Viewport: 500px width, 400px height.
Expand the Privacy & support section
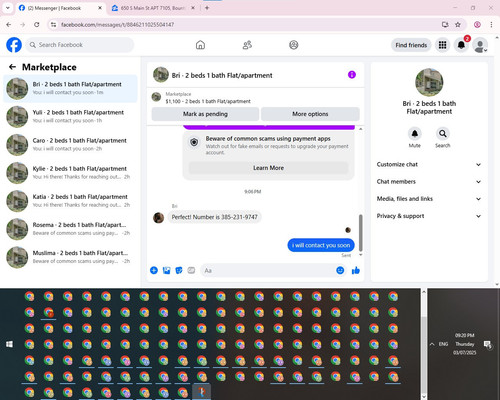pyautogui.click(x=429, y=216)
